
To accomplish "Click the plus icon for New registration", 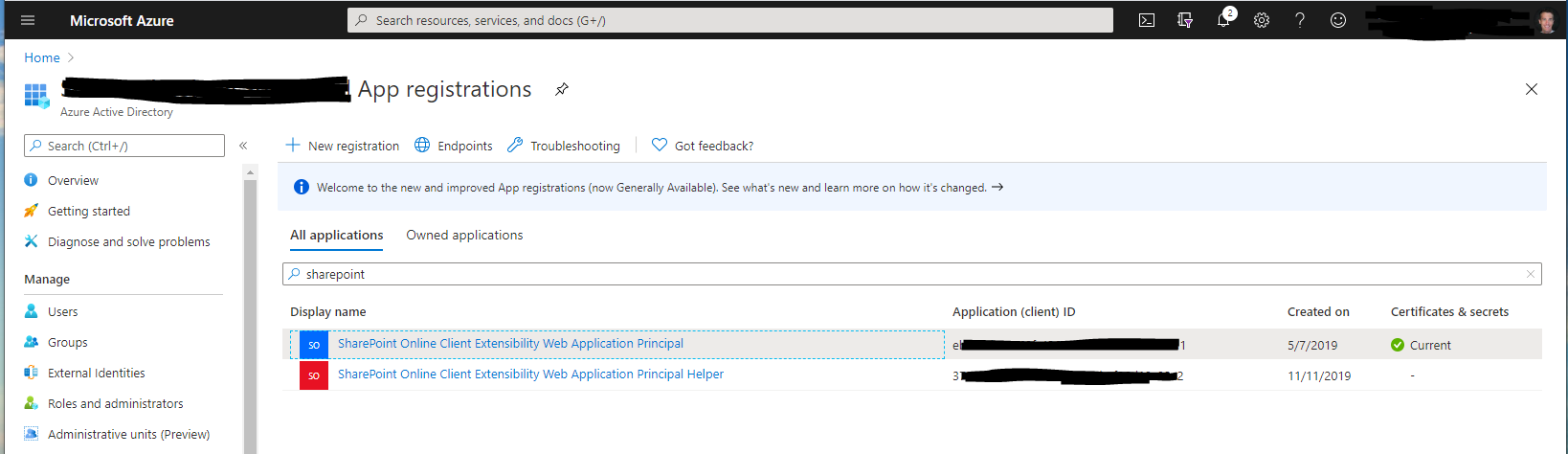I will 293,145.
